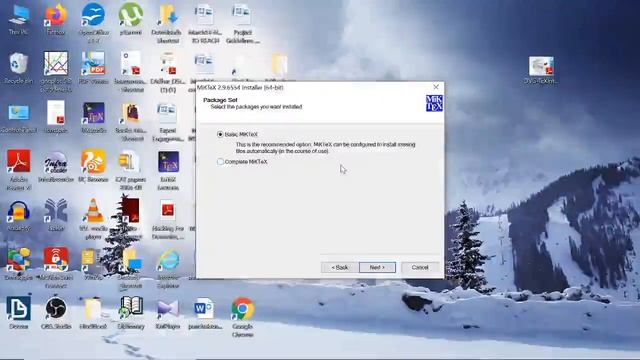640x360 pixels.
Task: Open UC Browser from the desktop
Action: pos(93,167)
